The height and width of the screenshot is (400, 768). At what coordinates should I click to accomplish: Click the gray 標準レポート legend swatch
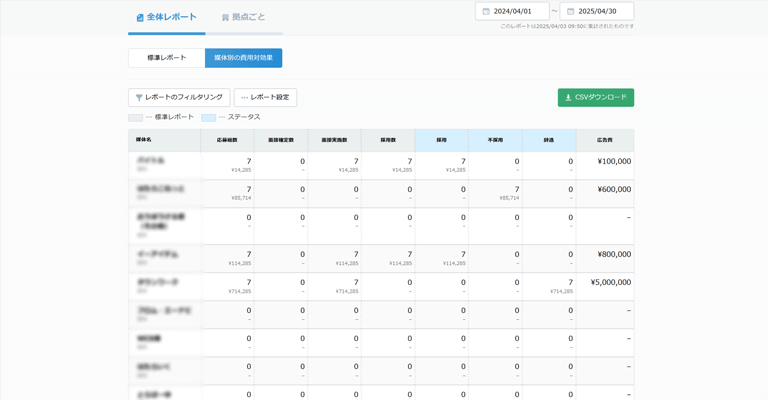tap(135, 118)
